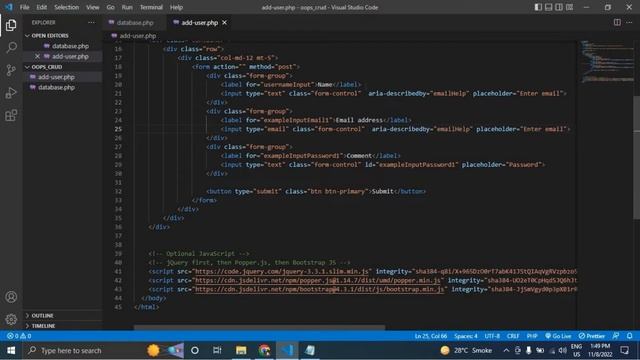Screen dimensions: 640x360
Task: Open the VS Code logo menu icon
Action: pos(9,7)
